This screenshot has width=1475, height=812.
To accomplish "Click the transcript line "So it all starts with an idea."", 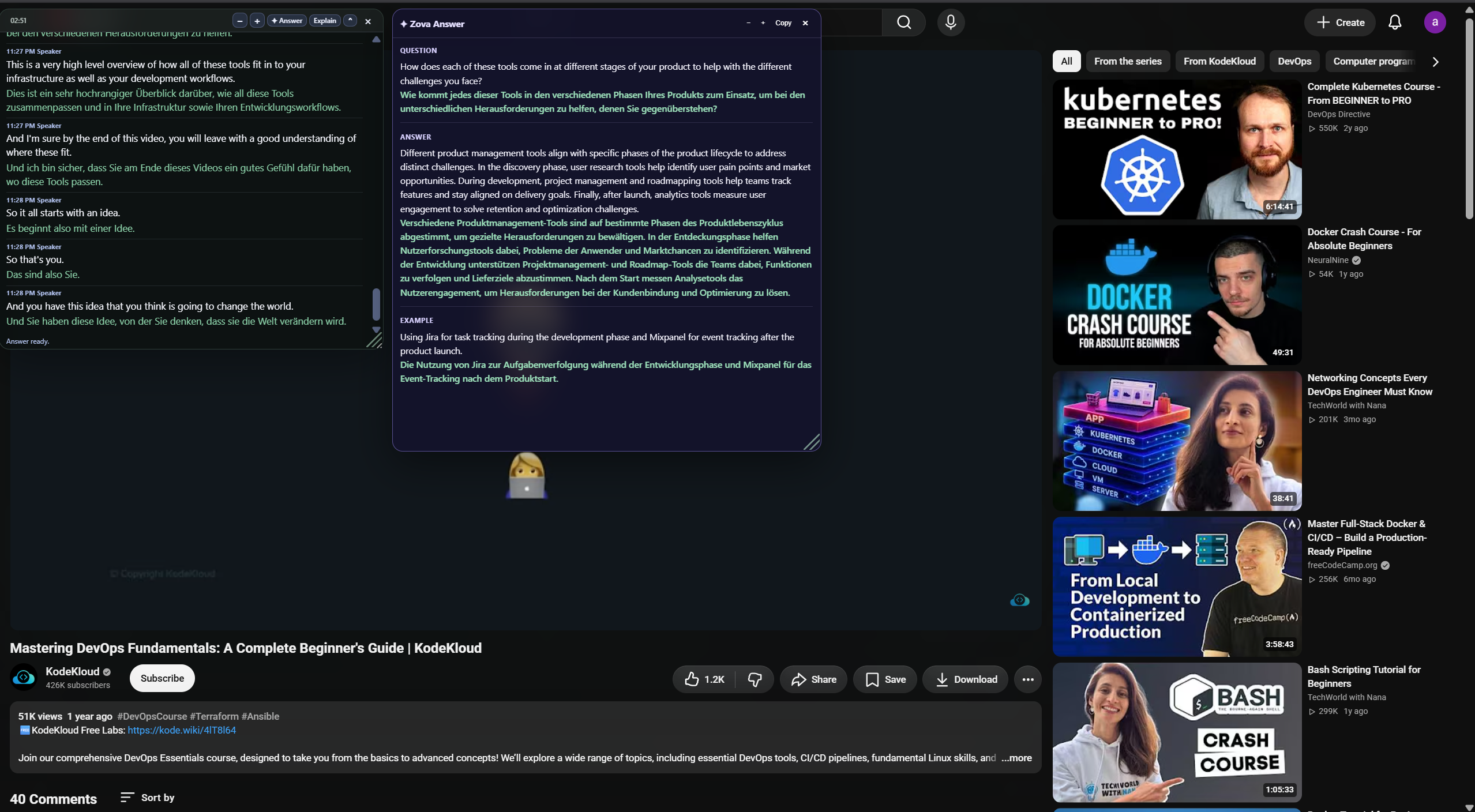I will [x=63, y=213].
